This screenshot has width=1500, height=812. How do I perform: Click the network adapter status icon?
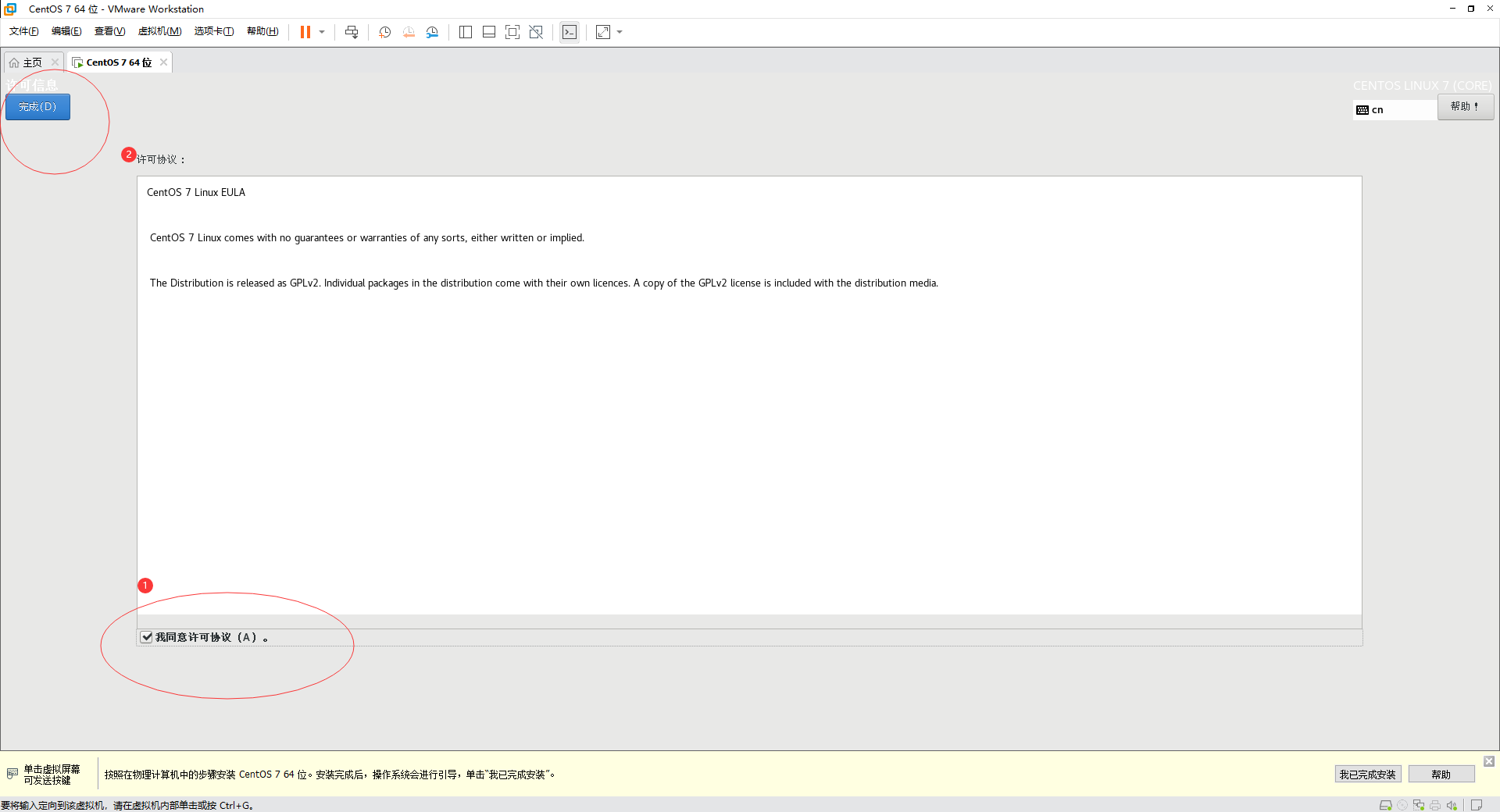pyautogui.click(x=1419, y=805)
